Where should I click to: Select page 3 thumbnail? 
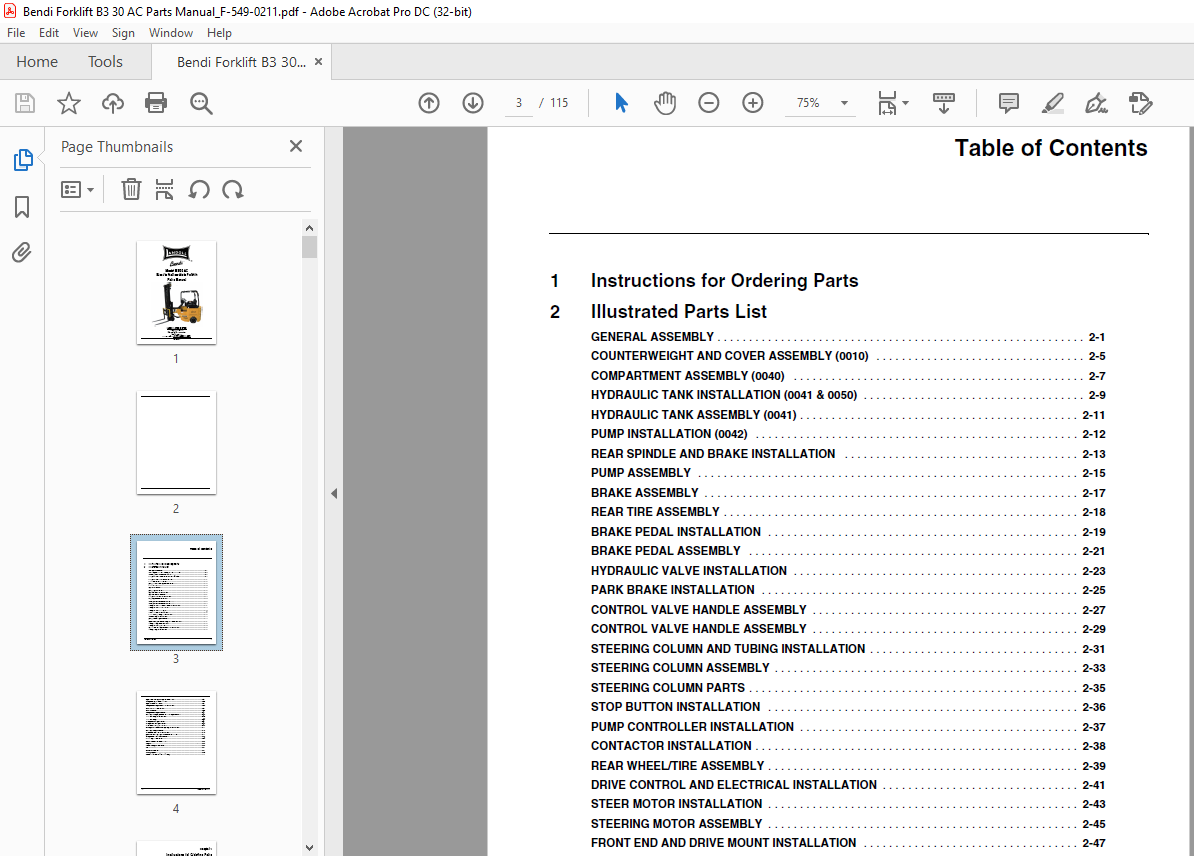(x=176, y=592)
